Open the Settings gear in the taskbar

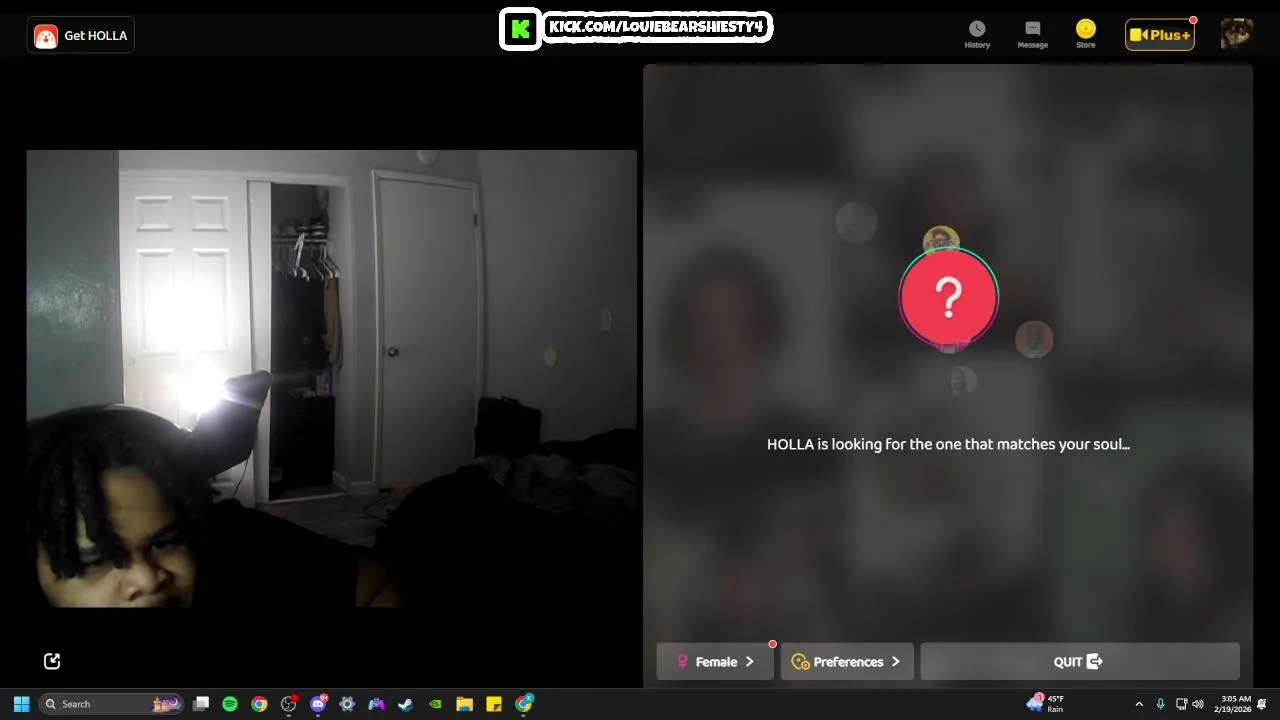tap(347, 704)
